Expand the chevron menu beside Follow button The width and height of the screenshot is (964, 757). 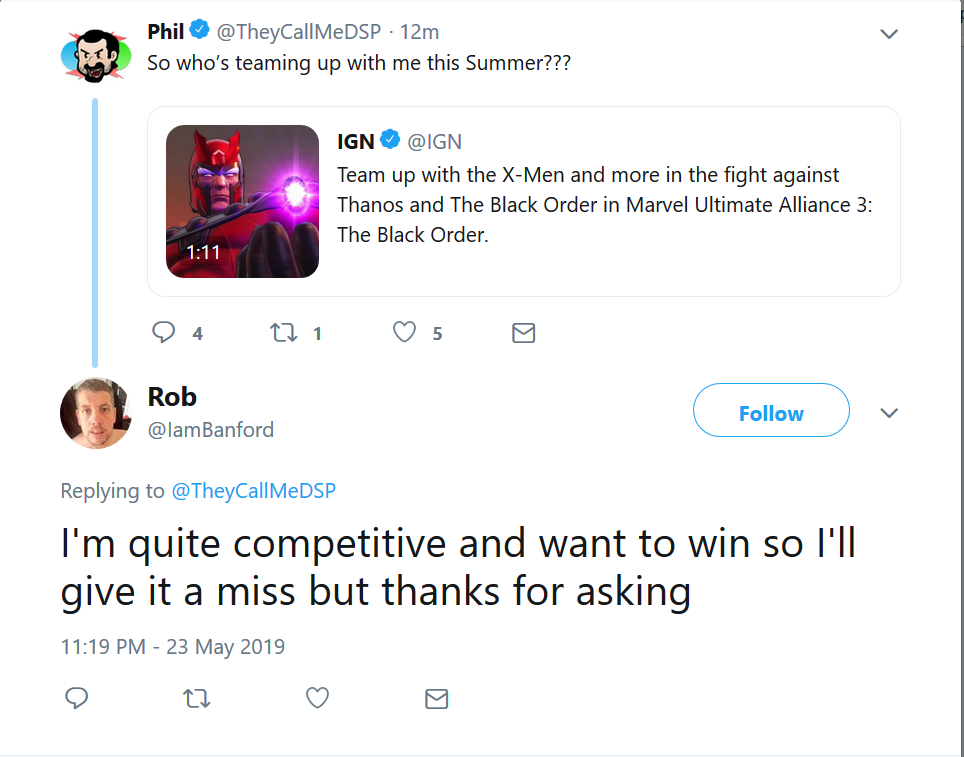pos(889,413)
